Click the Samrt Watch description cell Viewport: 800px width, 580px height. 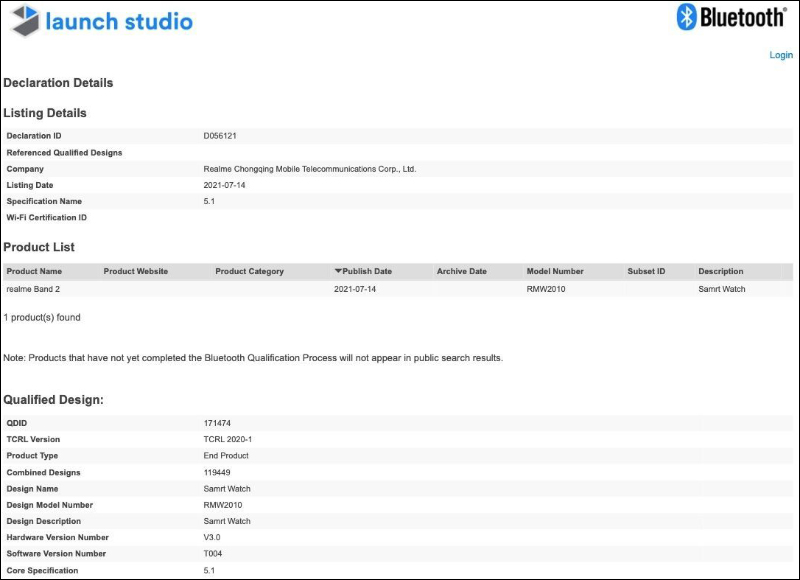pyautogui.click(x=722, y=289)
